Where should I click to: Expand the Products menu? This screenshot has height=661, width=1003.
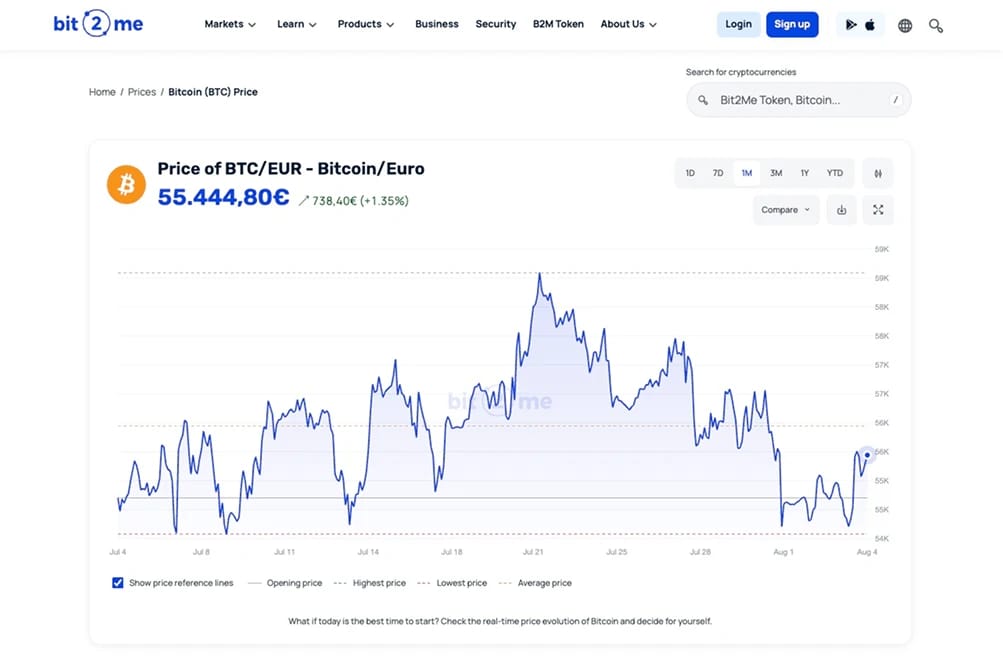(366, 24)
